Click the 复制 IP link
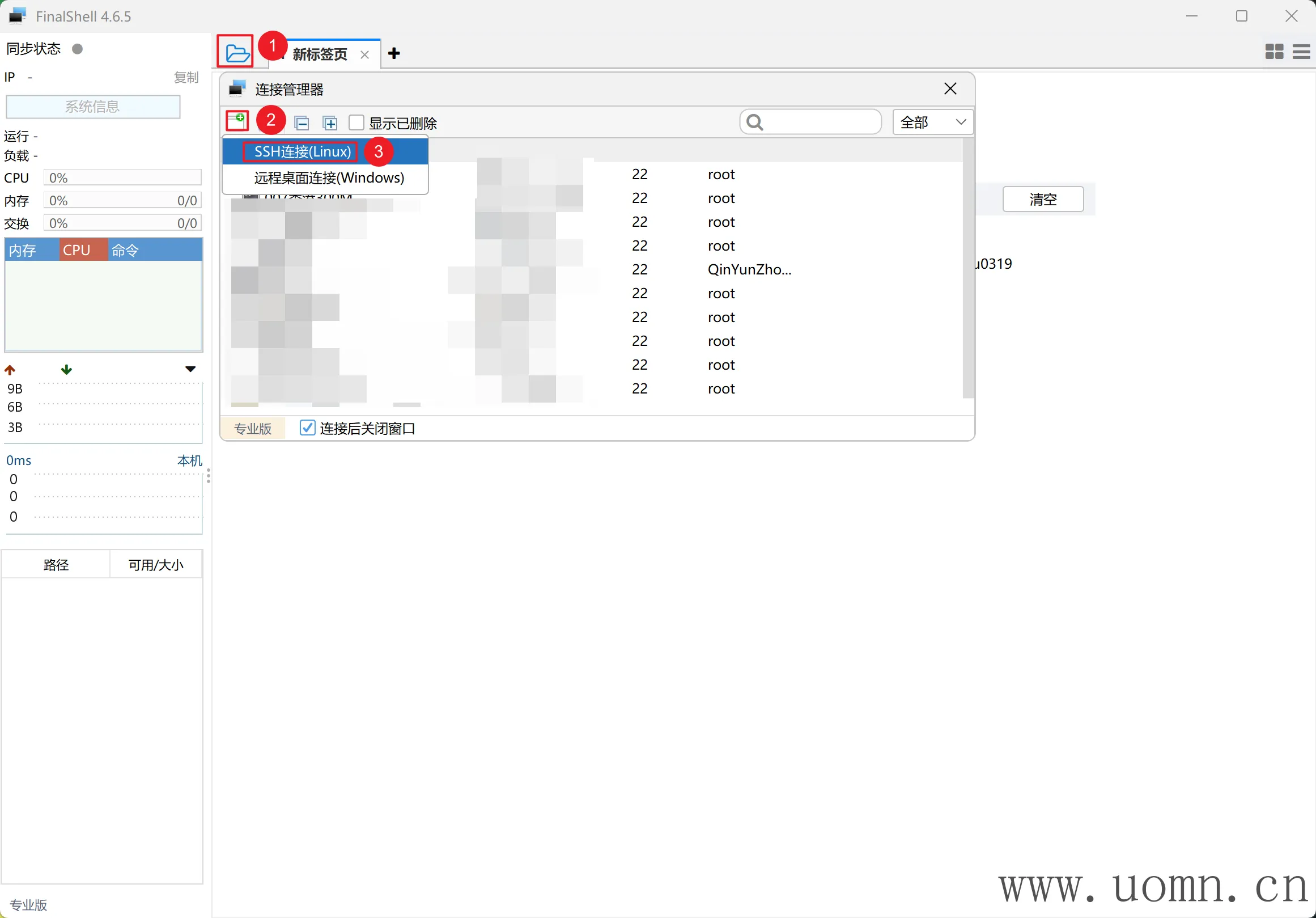 pos(186,78)
